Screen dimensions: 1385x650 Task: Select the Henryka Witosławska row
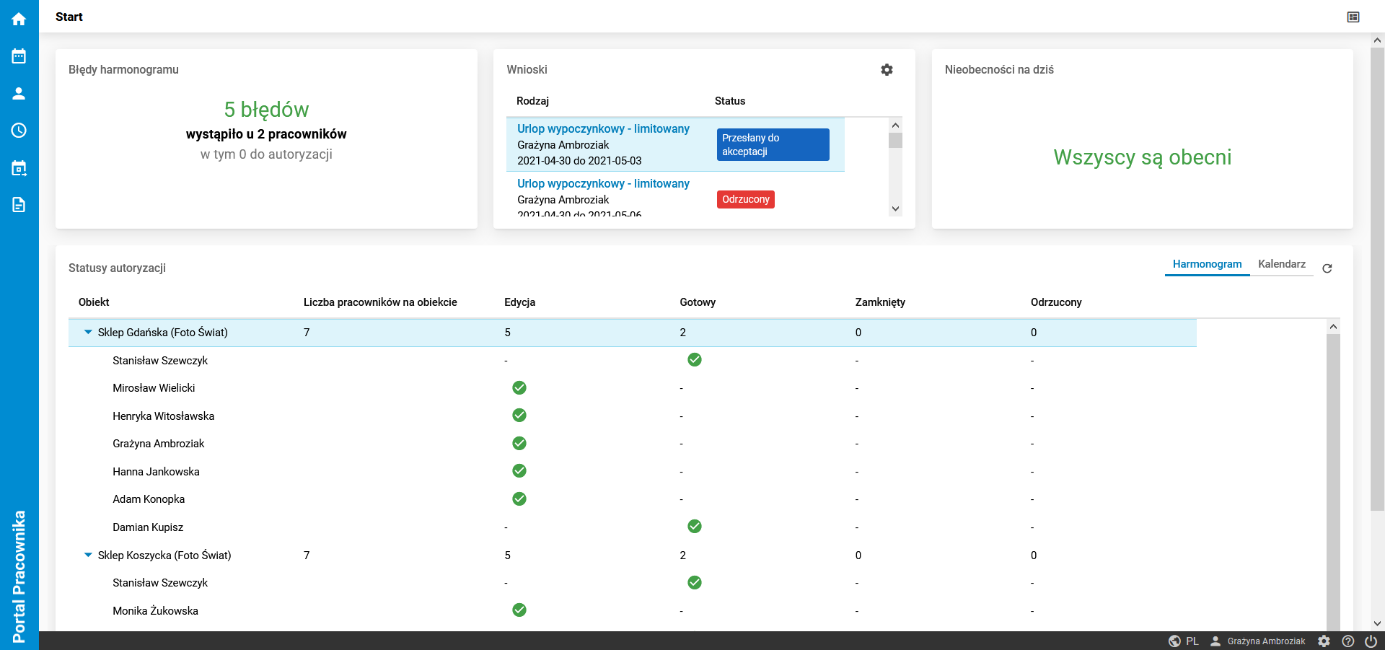[632, 415]
